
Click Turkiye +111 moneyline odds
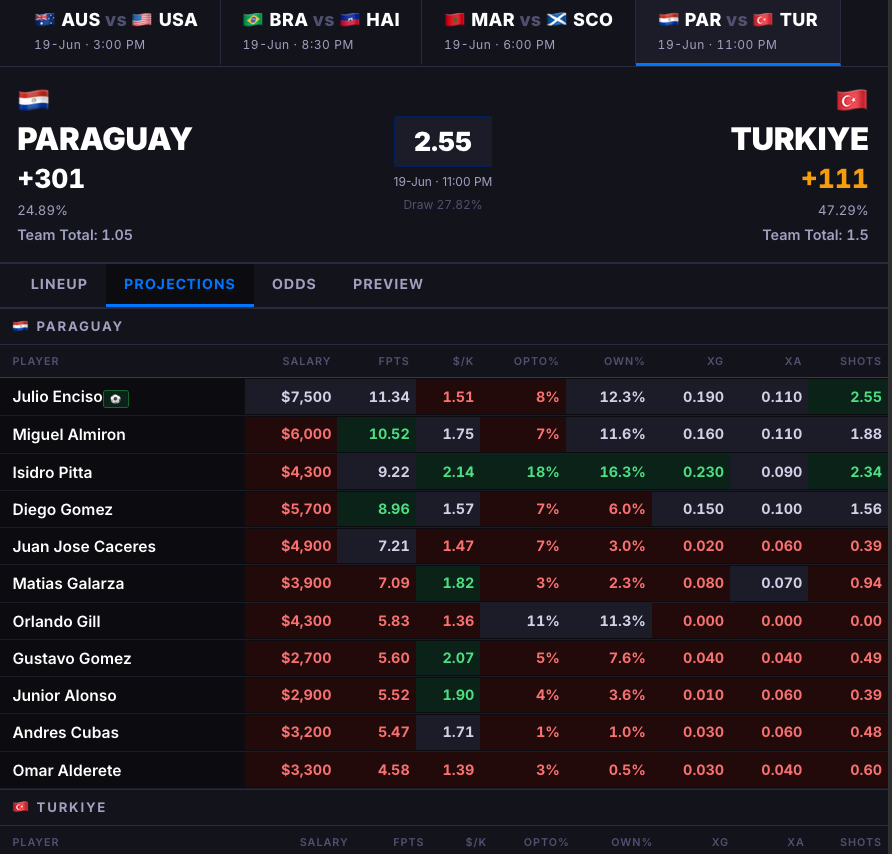point(835,179)
